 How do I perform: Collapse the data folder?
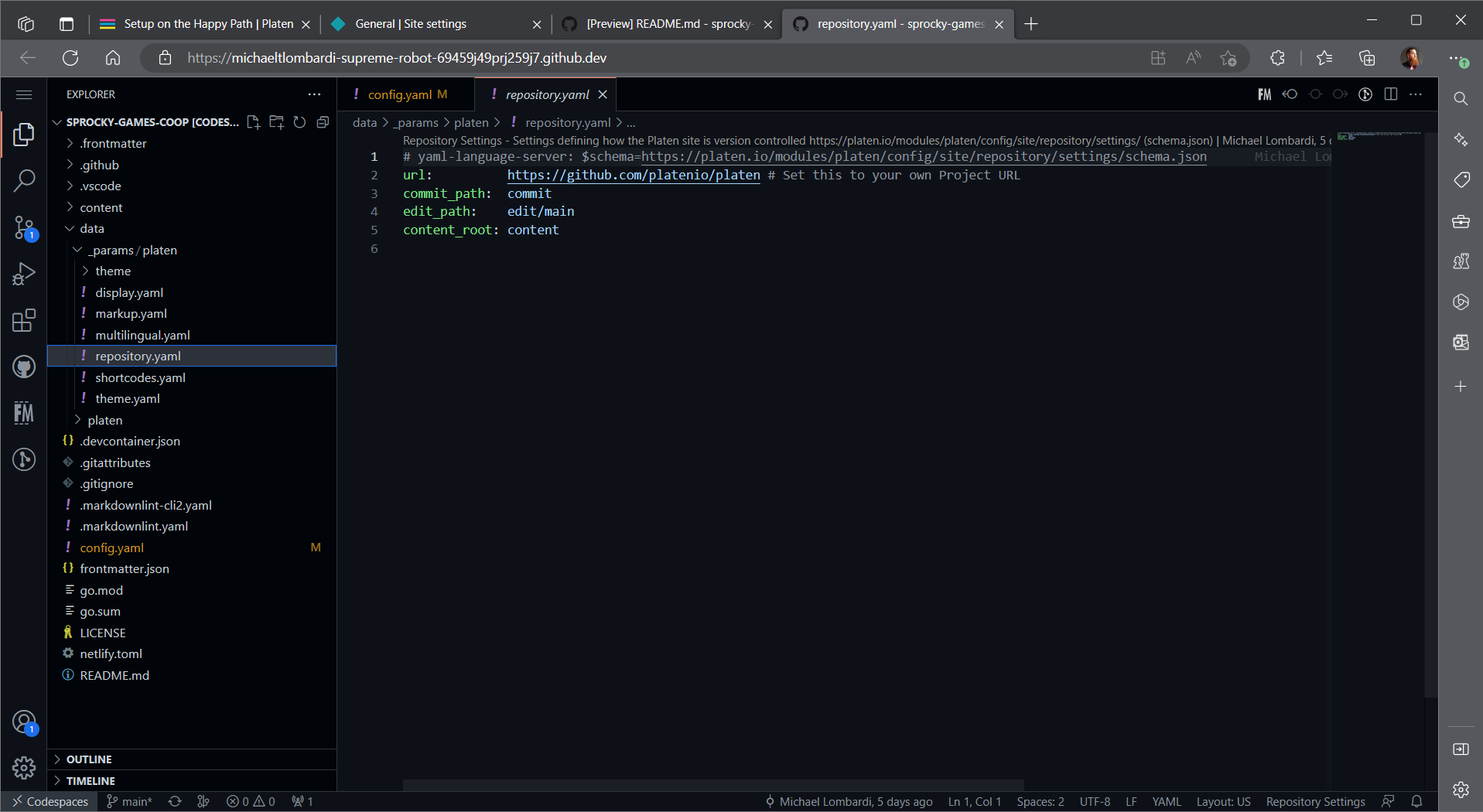pos(91,229)
